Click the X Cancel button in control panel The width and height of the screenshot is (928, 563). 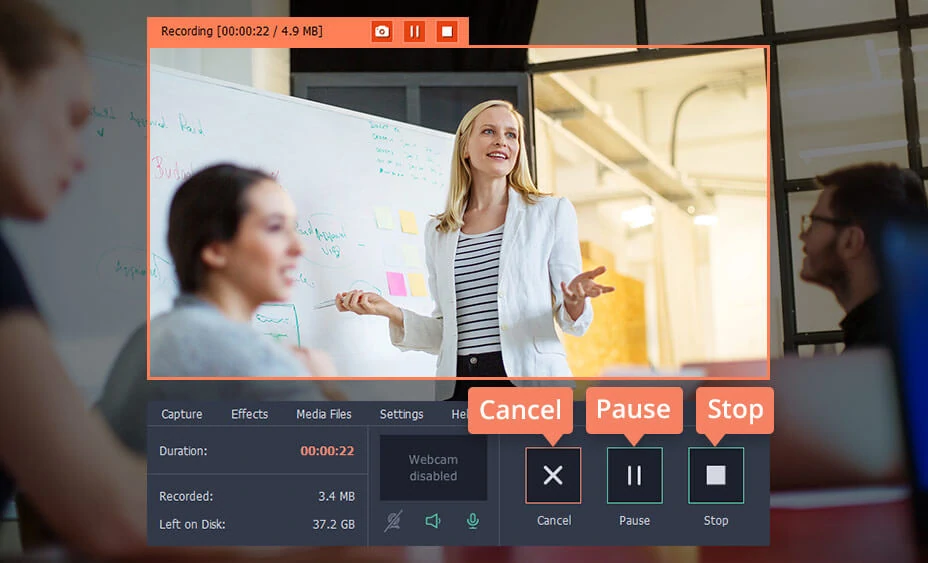click(x=553, y=475)
